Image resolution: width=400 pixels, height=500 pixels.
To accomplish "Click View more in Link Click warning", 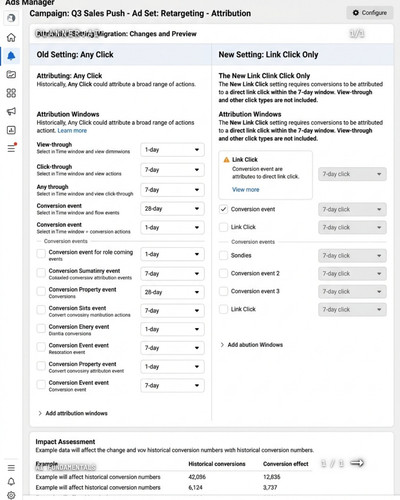I will coord(245,190).
